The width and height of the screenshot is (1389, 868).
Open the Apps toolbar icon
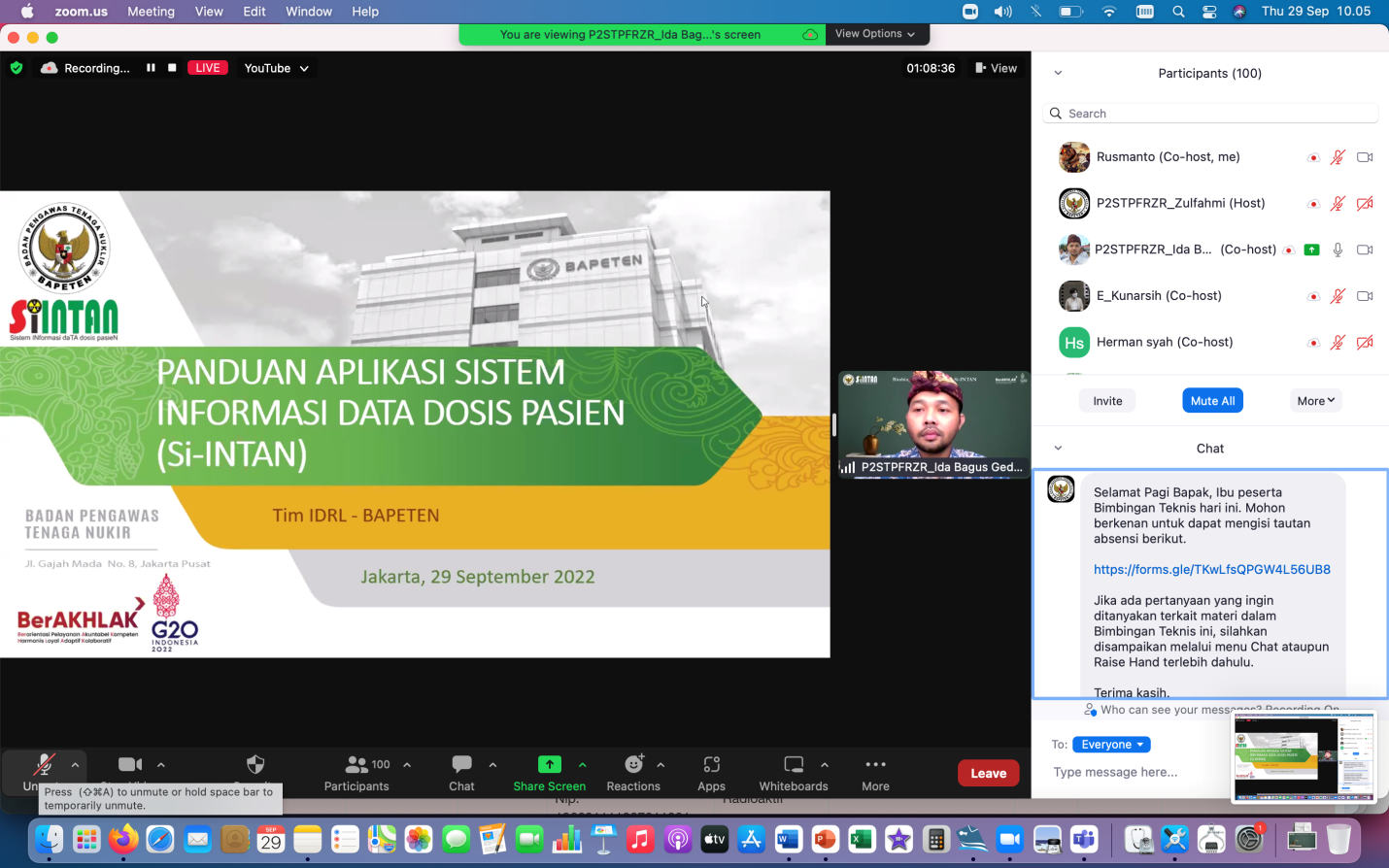coord(711,773)
